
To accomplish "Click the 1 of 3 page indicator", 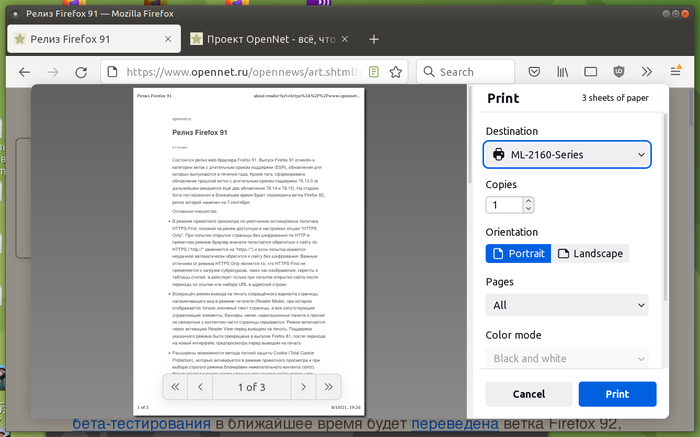I will pos(252,387).
